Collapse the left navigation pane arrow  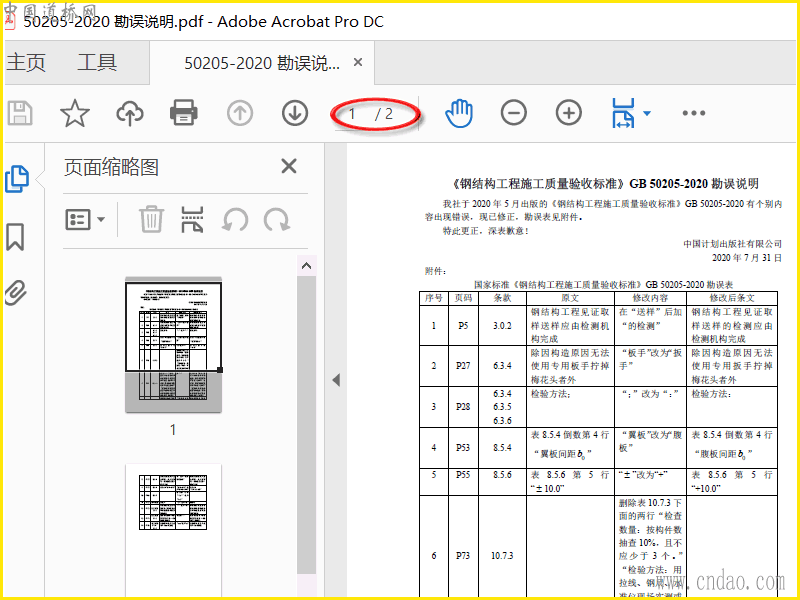pyautogui.click(x=336, y=380)
